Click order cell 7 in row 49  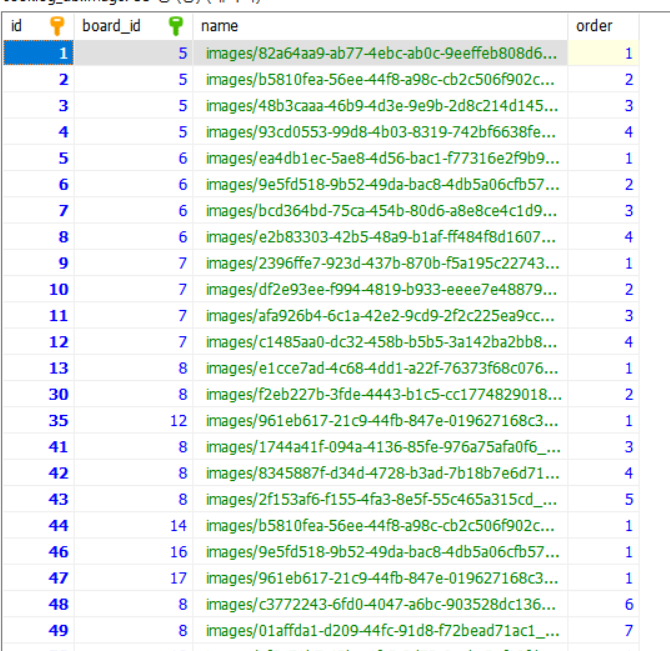603,630
